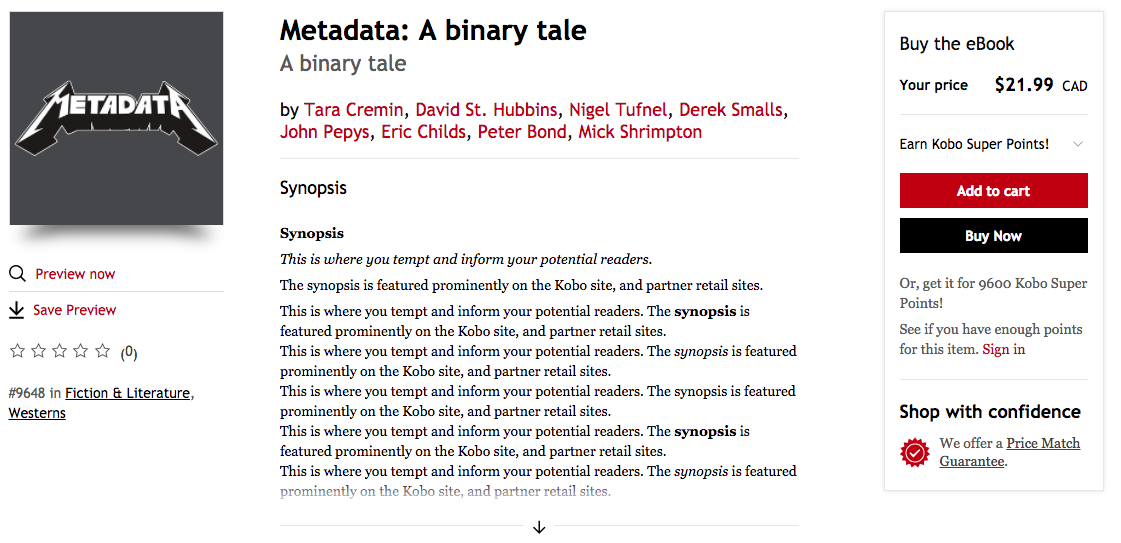The width and height of the screenshot is (1121, 543).
Task: Click the magnifier Preview now icon
Action: pos(17,274)
